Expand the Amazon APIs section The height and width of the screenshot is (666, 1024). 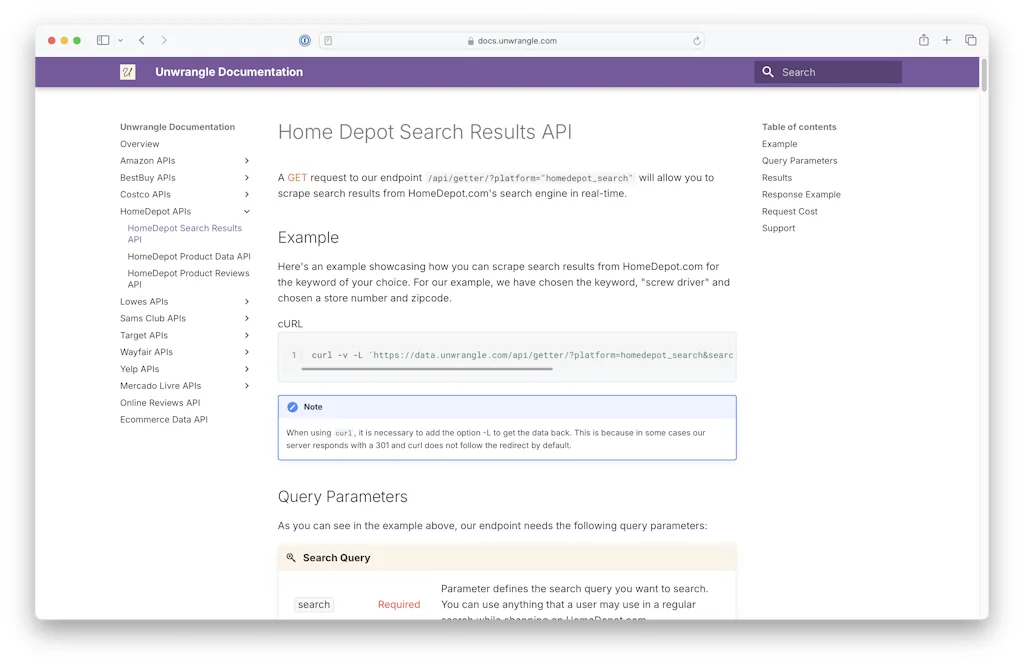[x=247, y=161]
